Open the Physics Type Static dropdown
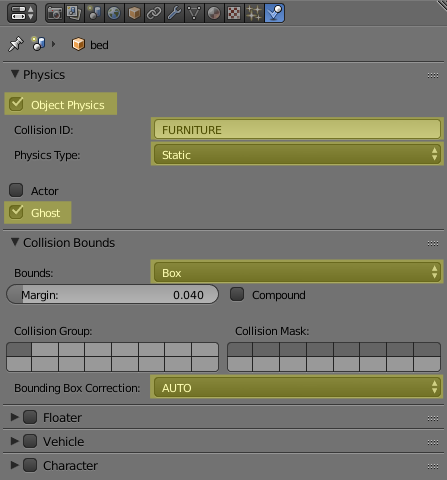The image size is (447, 480). 297,154
